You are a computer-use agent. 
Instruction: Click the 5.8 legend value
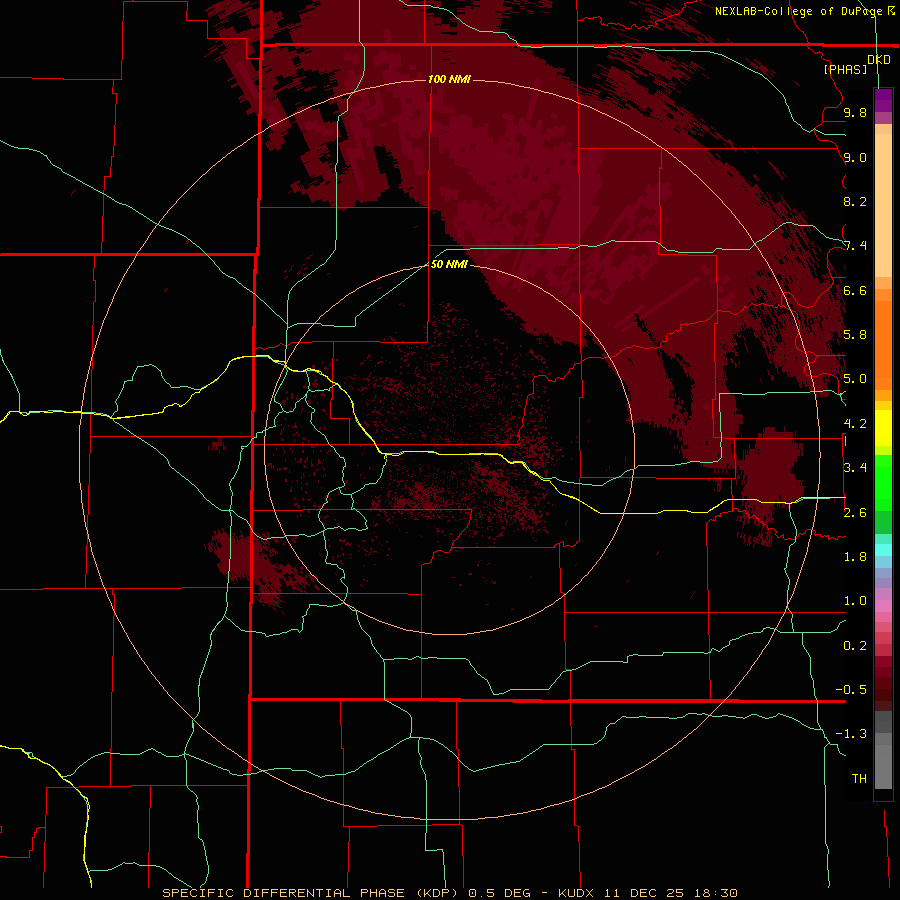coord(855,335)
